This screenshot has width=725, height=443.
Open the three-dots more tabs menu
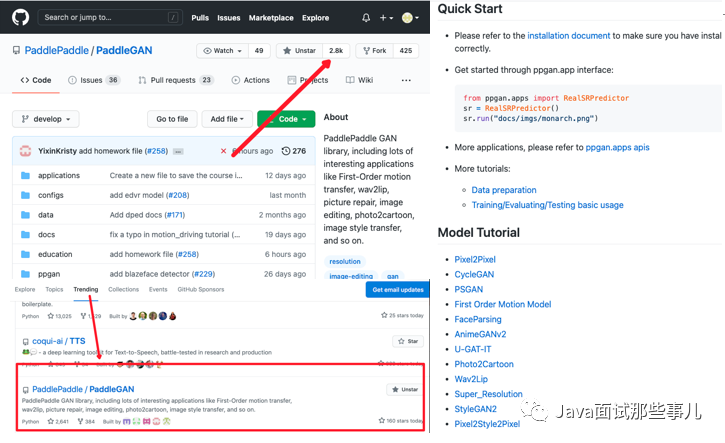[406, 80]
